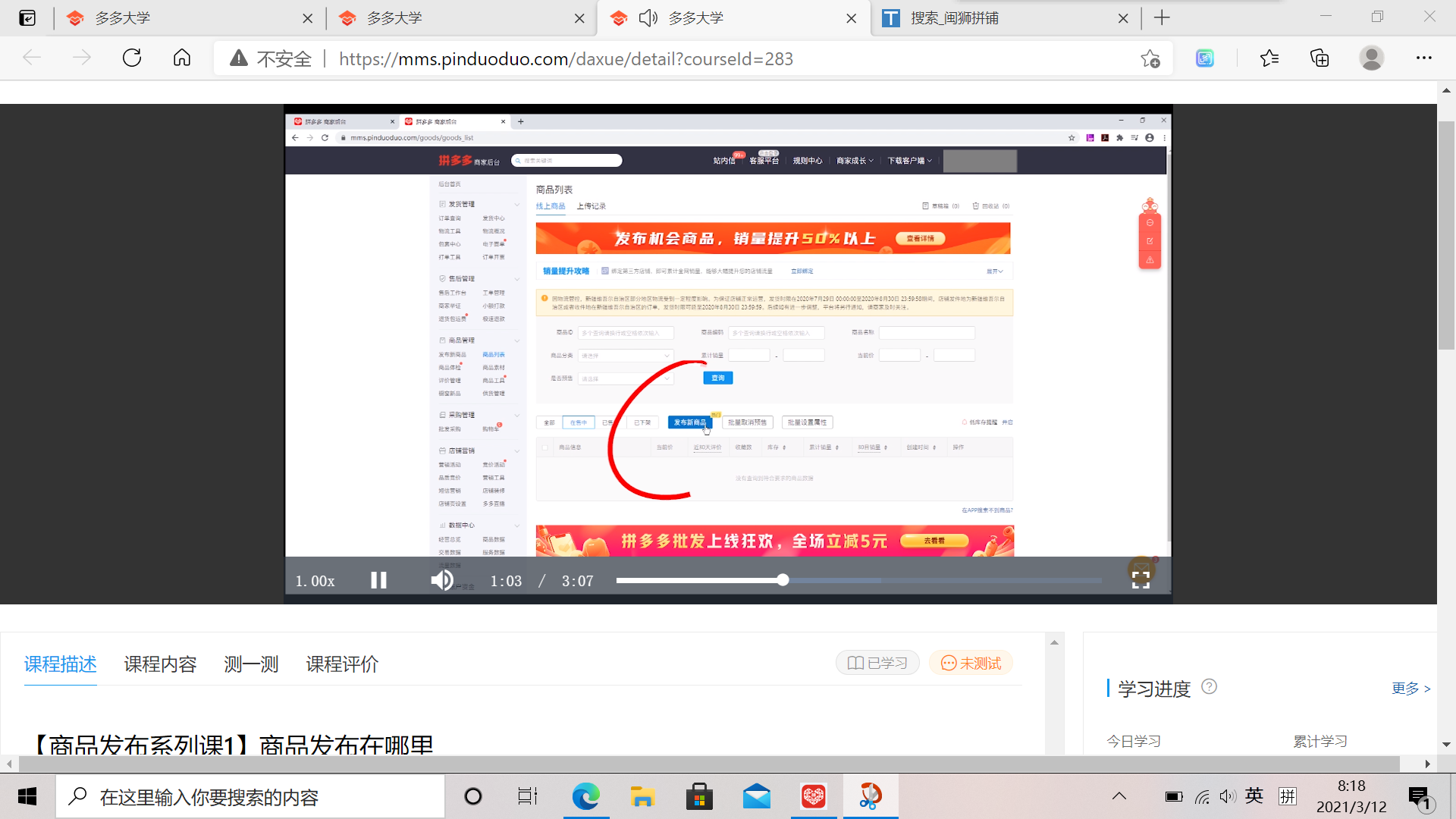Click the 已学习 status badge
Viewport: 1456px width, 819px height.
(877, 663)
